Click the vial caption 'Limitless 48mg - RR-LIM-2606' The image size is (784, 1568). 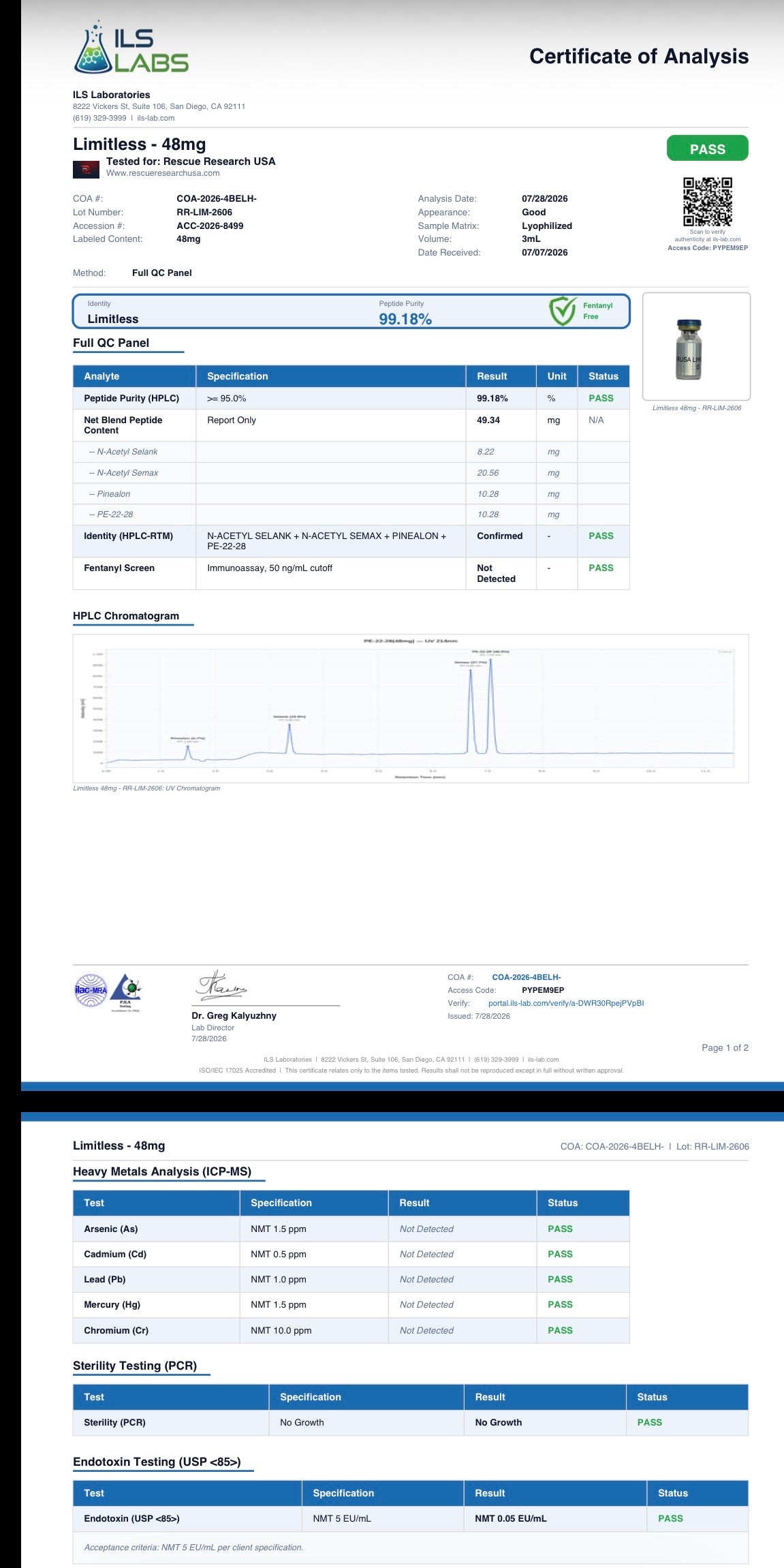697,408
